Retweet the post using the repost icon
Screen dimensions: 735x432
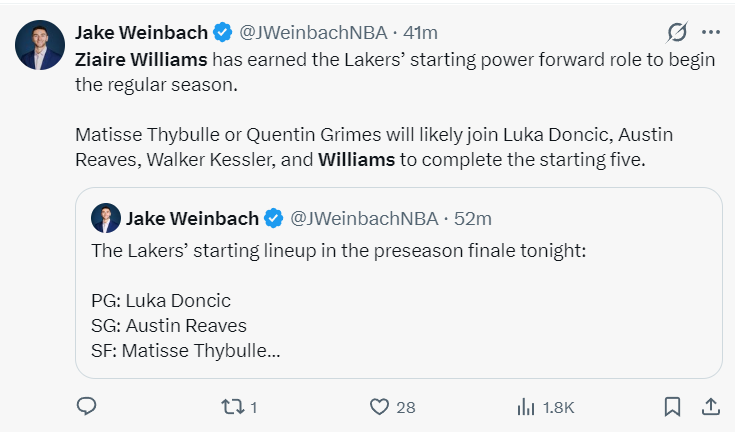[233, 407]
